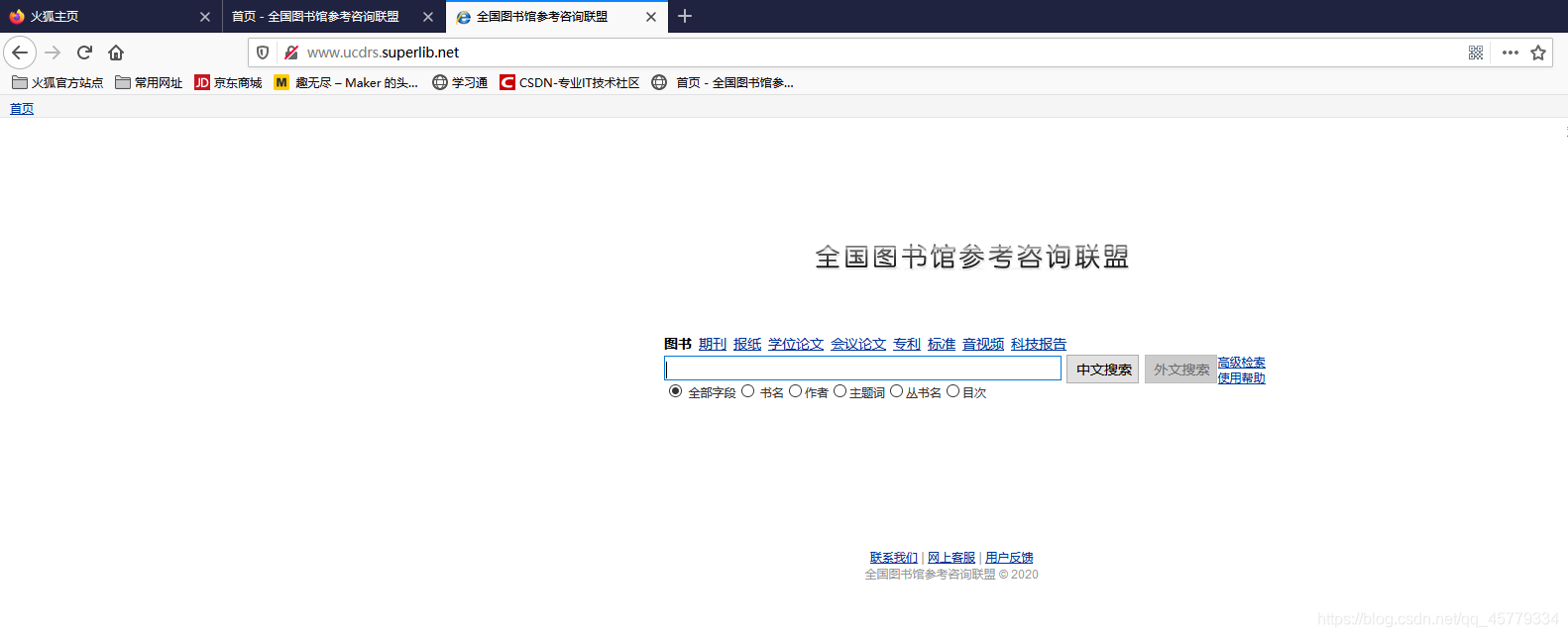
Task: Click the 外文搜索 button
Action: coord(1180,370)
